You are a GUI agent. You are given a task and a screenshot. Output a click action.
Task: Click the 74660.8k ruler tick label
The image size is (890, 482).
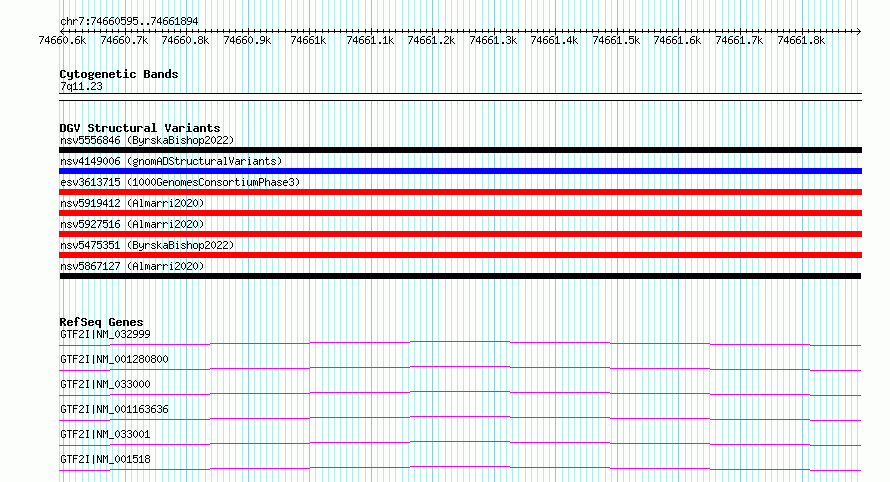[186, 40]
